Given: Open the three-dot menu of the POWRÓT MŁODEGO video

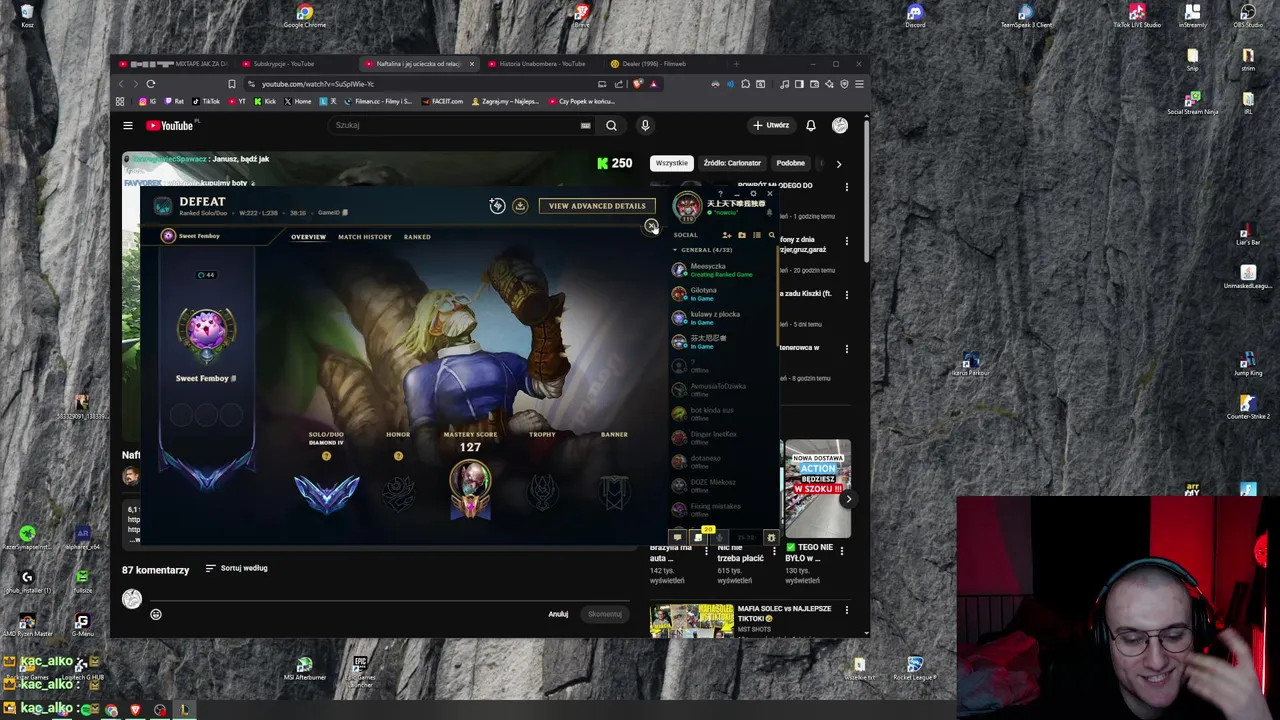Looking at the screenshot, I should (x=847, y=187).
